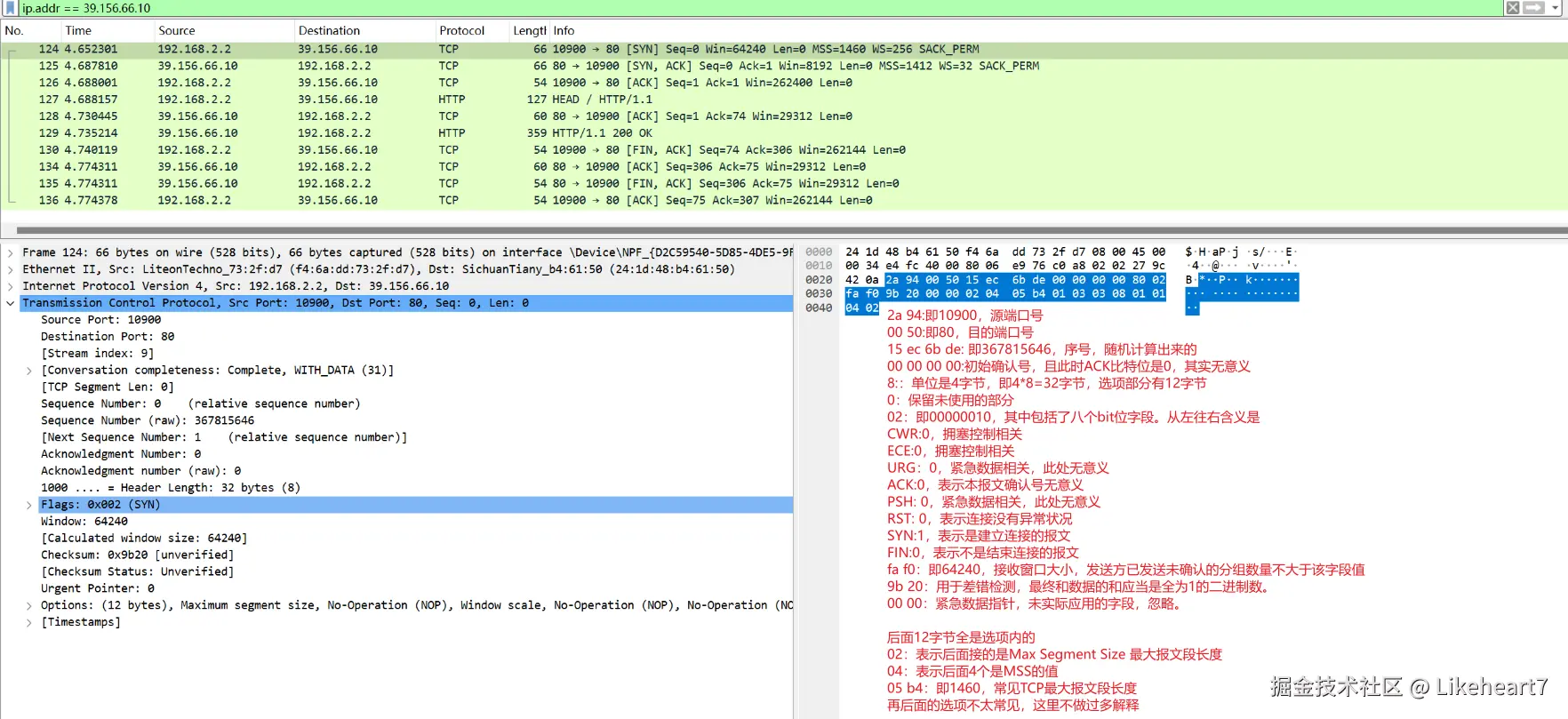Select the Destination Port: 80 field

107,337
